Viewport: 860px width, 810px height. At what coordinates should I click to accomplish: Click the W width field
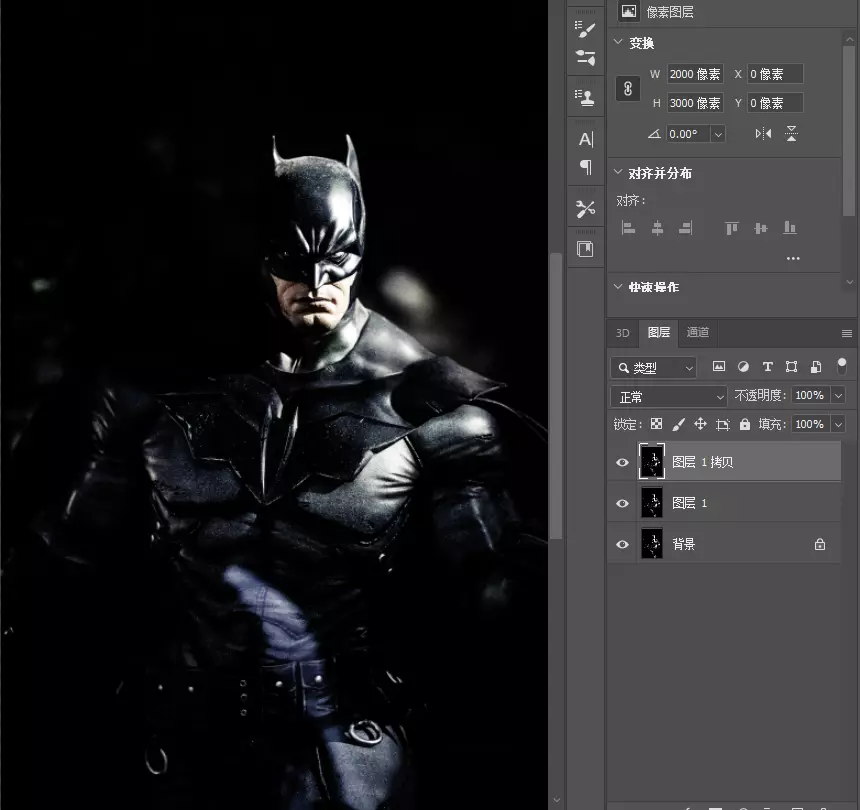coord(695,74)
